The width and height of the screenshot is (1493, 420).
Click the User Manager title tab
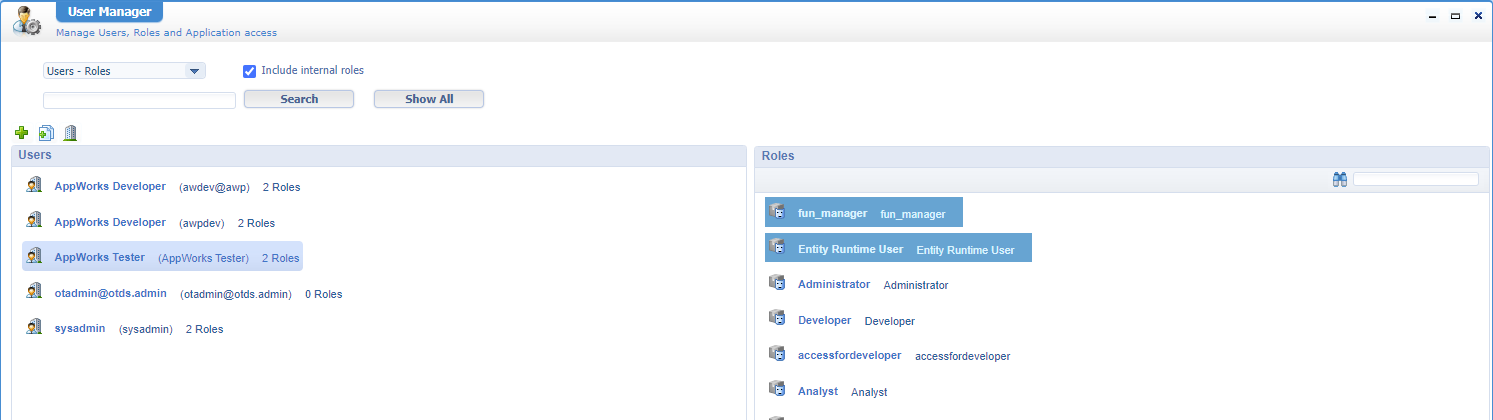click(109, 13)
